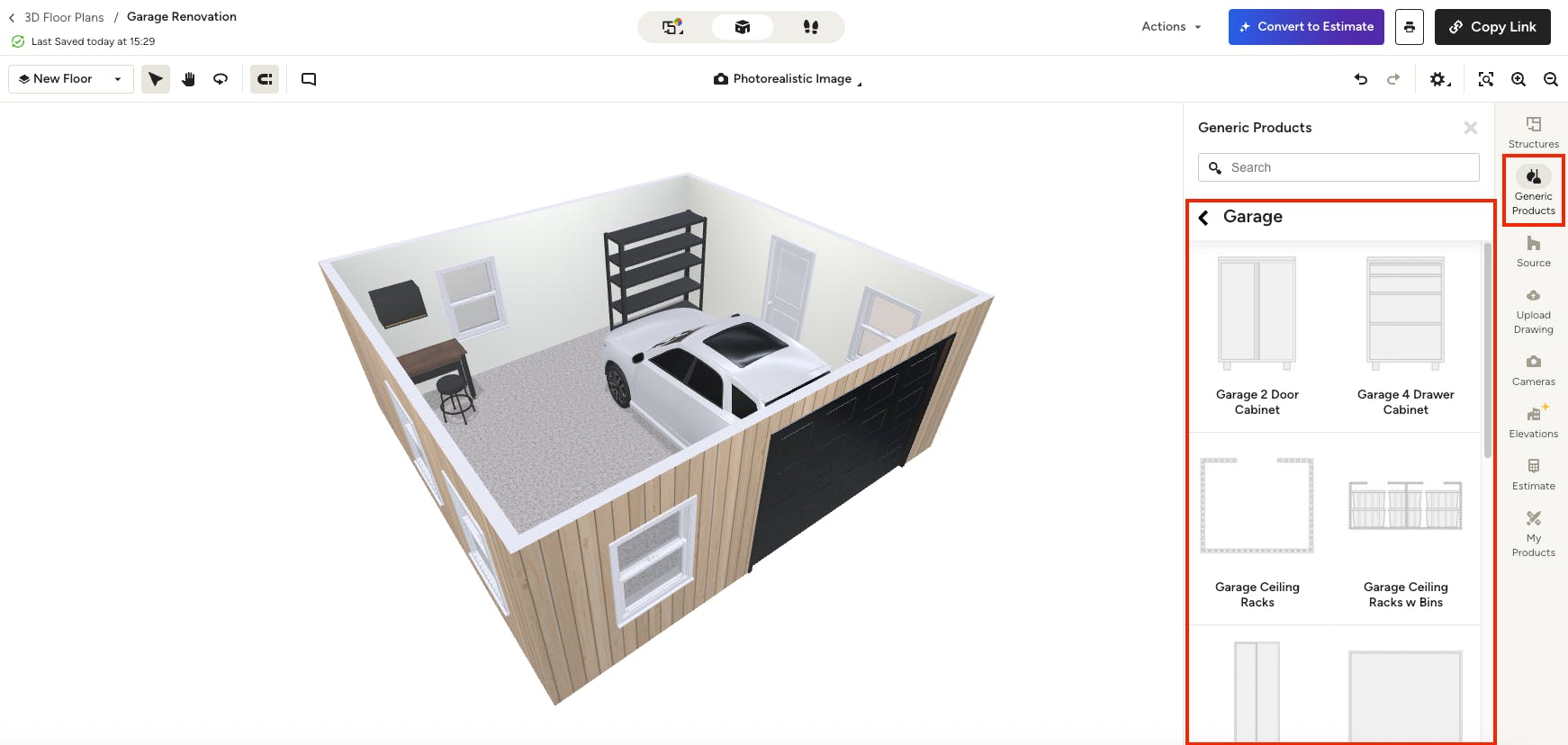Open the Photorealistic Image menu

[x=788, y=79]
